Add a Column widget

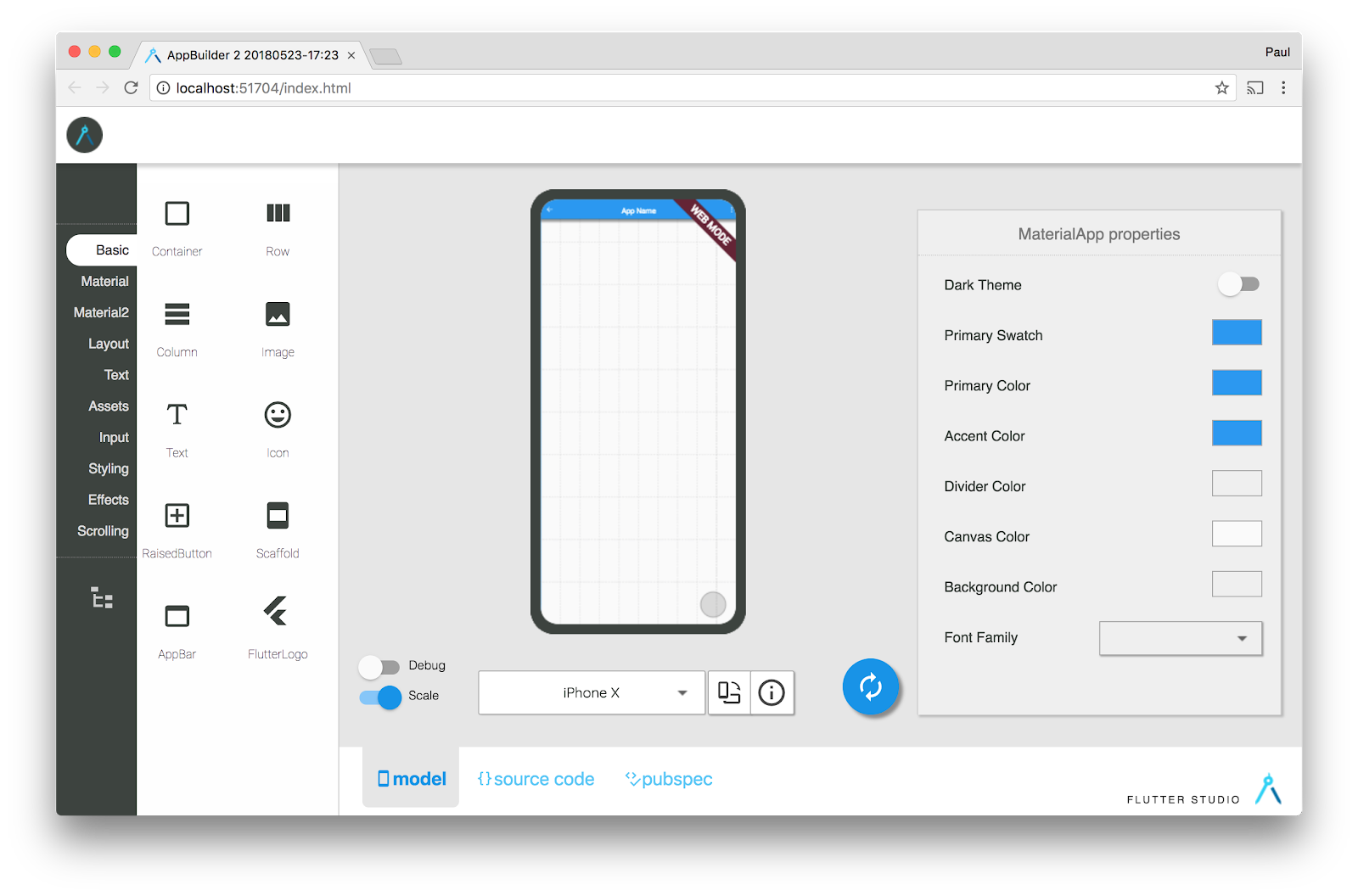pyautogui.click(x=176, y=314)
